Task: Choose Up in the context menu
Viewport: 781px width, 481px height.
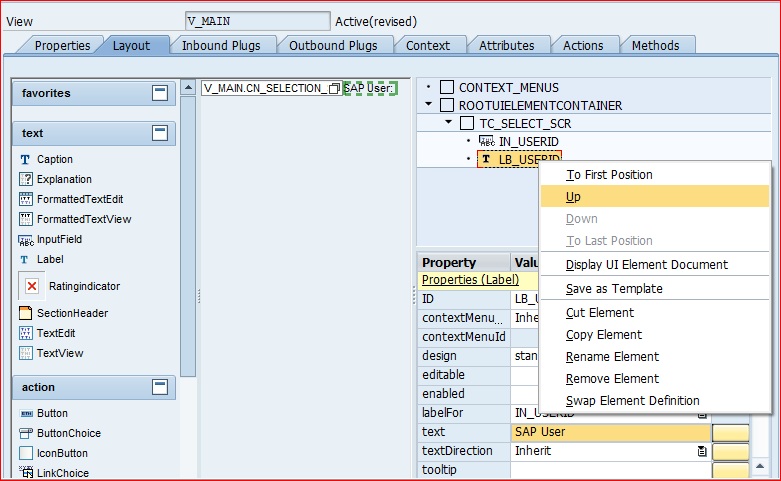Action: point(655,196)
